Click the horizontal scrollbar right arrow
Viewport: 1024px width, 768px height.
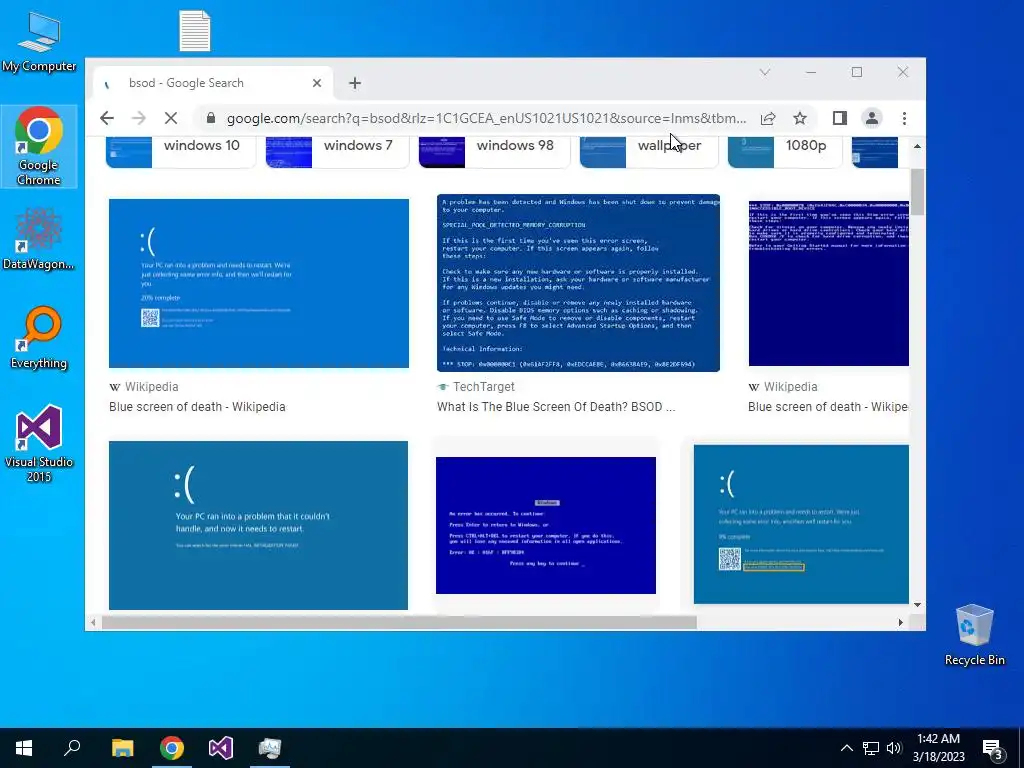[901, 622]
